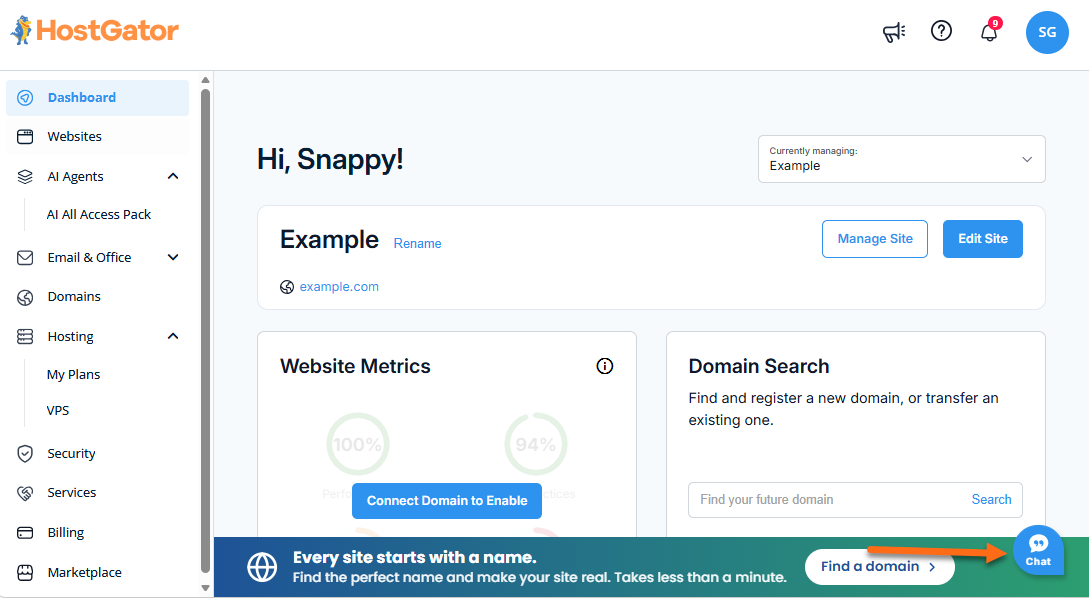Click the globe icon in domain banner

coord(263,567)
